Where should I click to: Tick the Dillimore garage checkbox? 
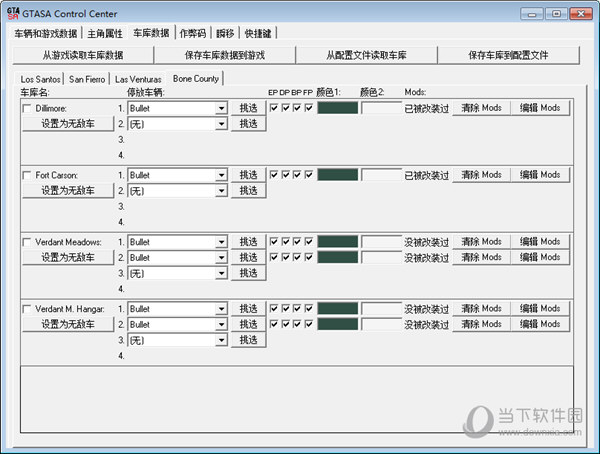point(27,108)
